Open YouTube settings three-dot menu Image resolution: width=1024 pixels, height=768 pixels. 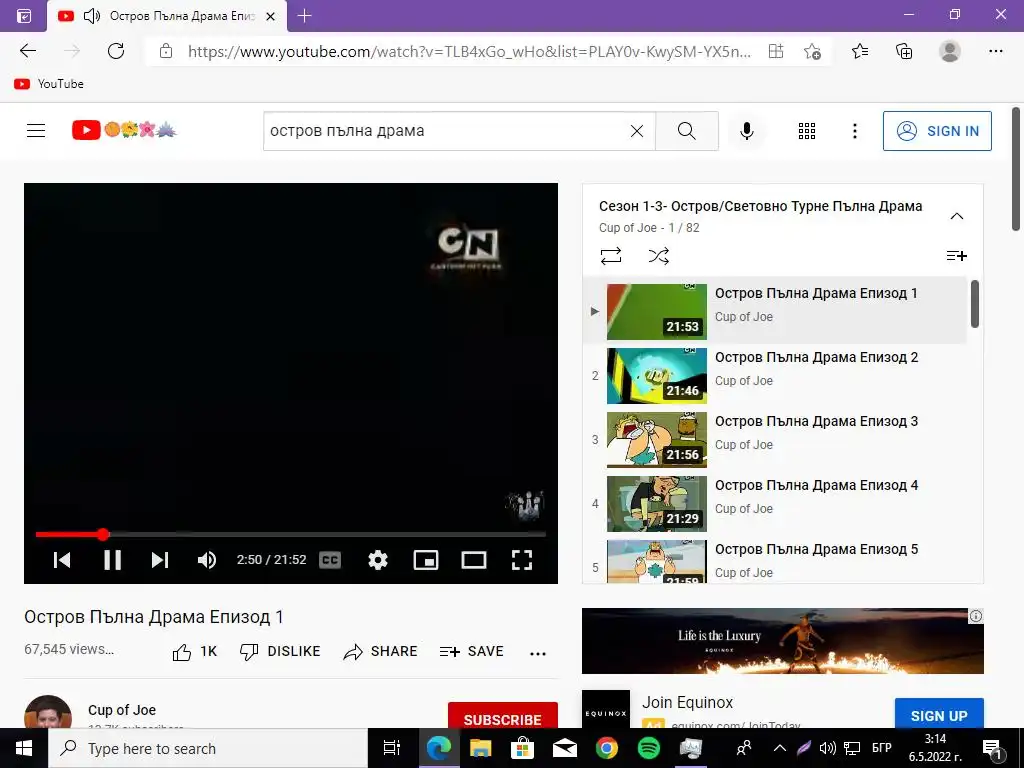[854, 131]
